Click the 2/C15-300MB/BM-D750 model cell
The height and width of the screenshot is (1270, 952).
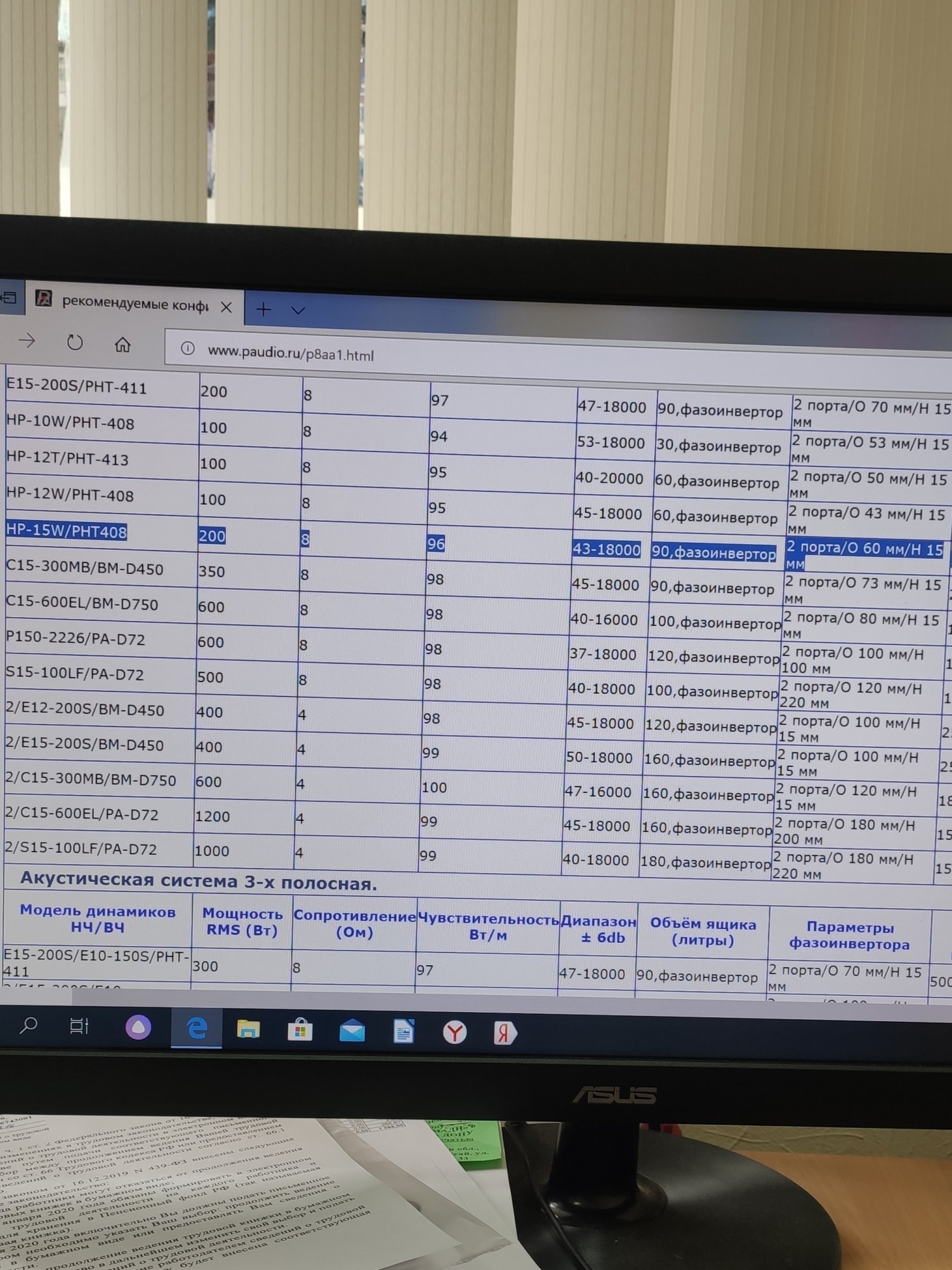(x=98, y=780)
